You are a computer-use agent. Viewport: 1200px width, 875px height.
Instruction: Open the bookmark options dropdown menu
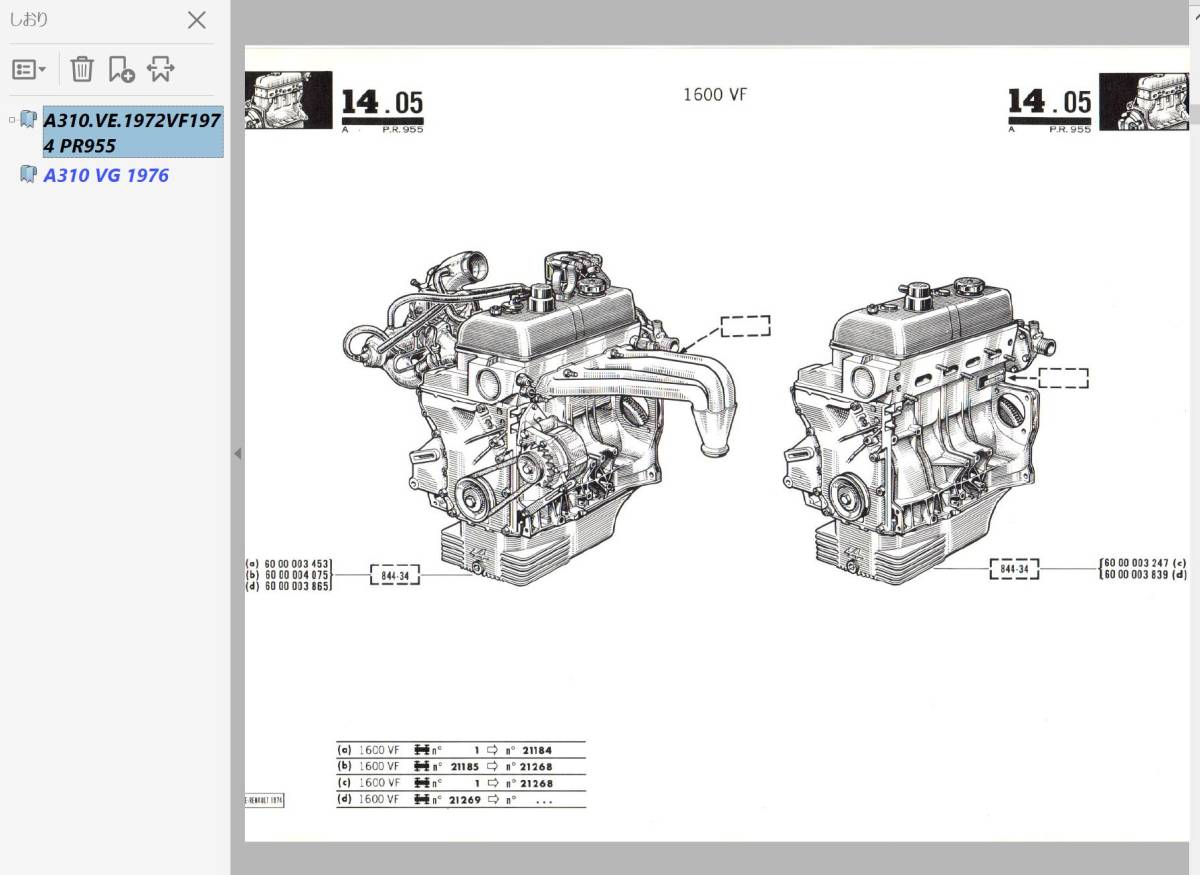(29, 69)
